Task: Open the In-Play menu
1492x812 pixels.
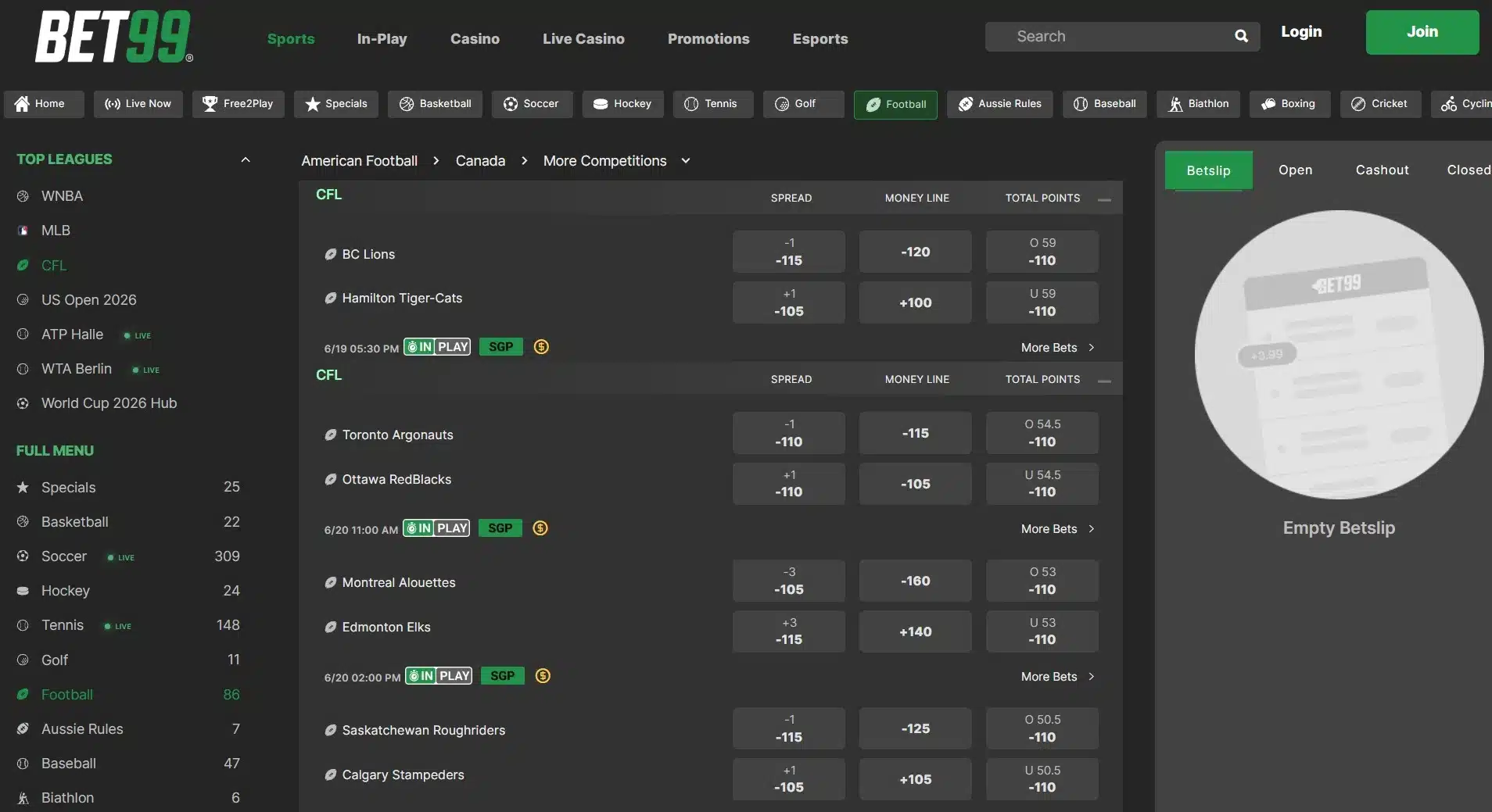Action: click(382, 38)
